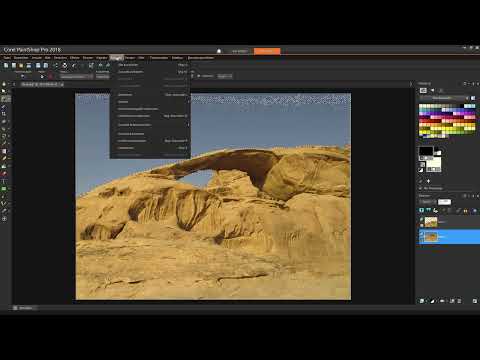Toggle the anti-alias checkbox in tool options
Screen dimensions: 480x360
coord(199,76)
